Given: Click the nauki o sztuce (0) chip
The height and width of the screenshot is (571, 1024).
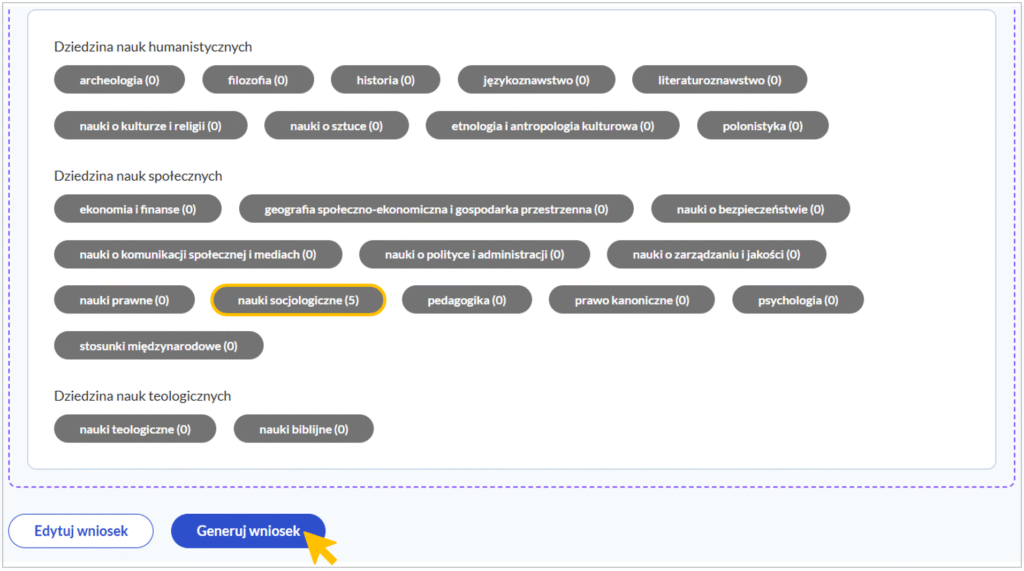Looking at the screenshot, I should click(336, 126).
